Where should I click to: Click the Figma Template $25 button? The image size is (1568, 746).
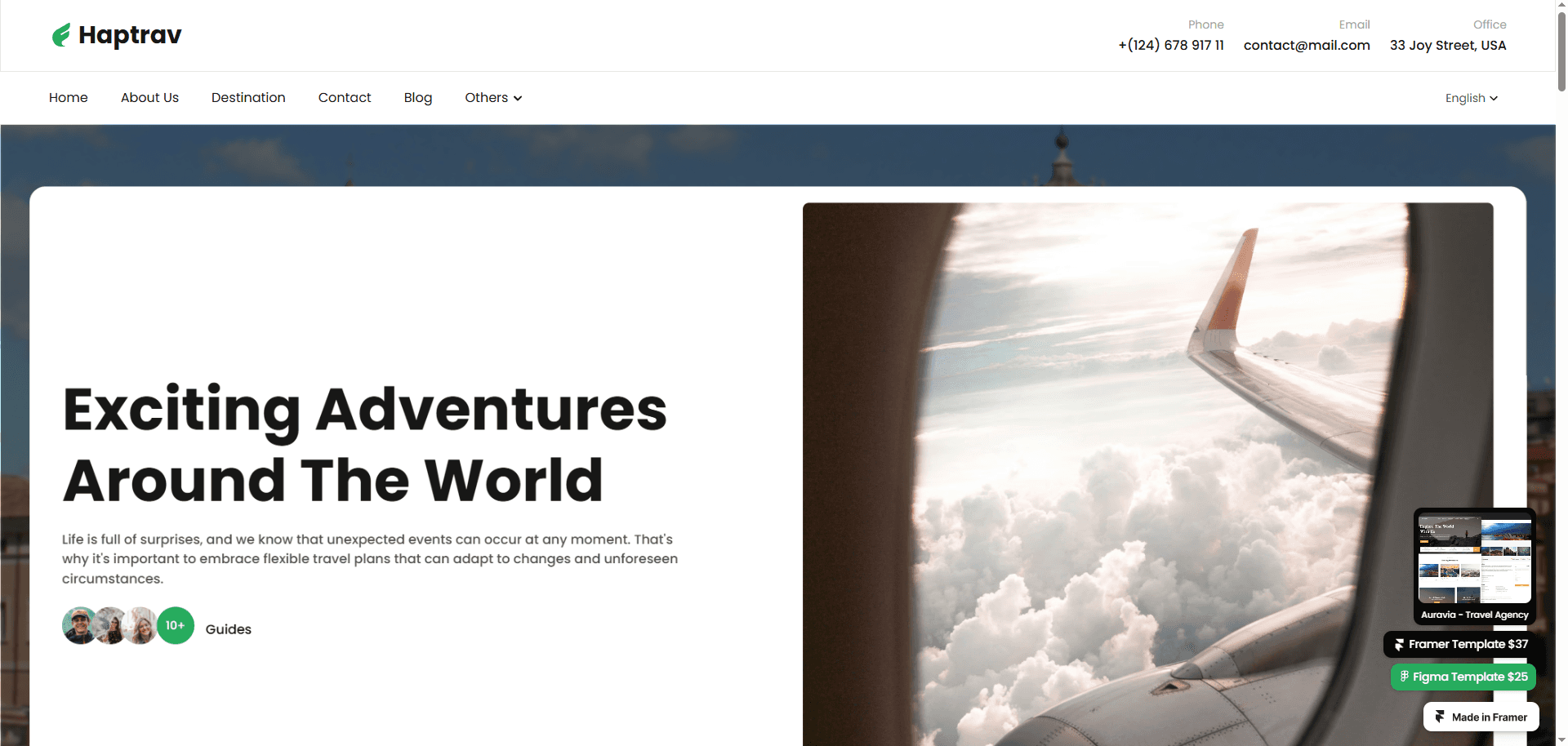(x=1463, y=677)
